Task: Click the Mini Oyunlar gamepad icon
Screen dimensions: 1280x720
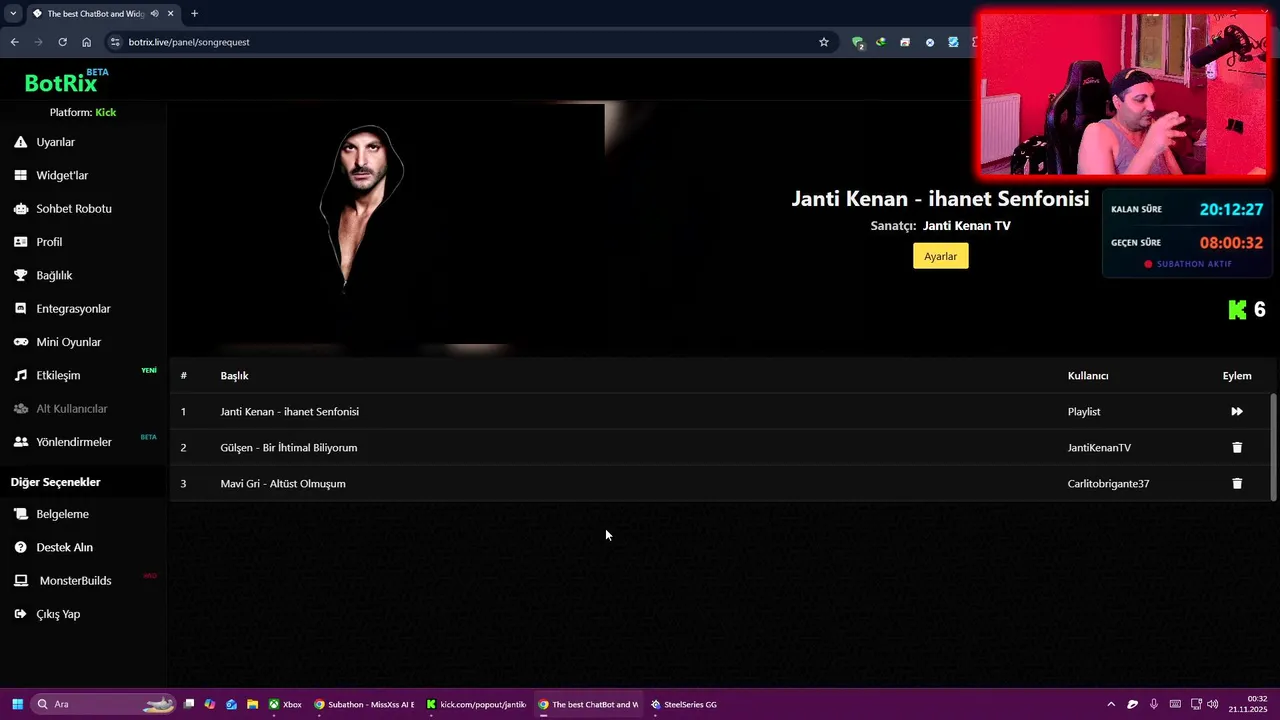Action: coord(20,342)
